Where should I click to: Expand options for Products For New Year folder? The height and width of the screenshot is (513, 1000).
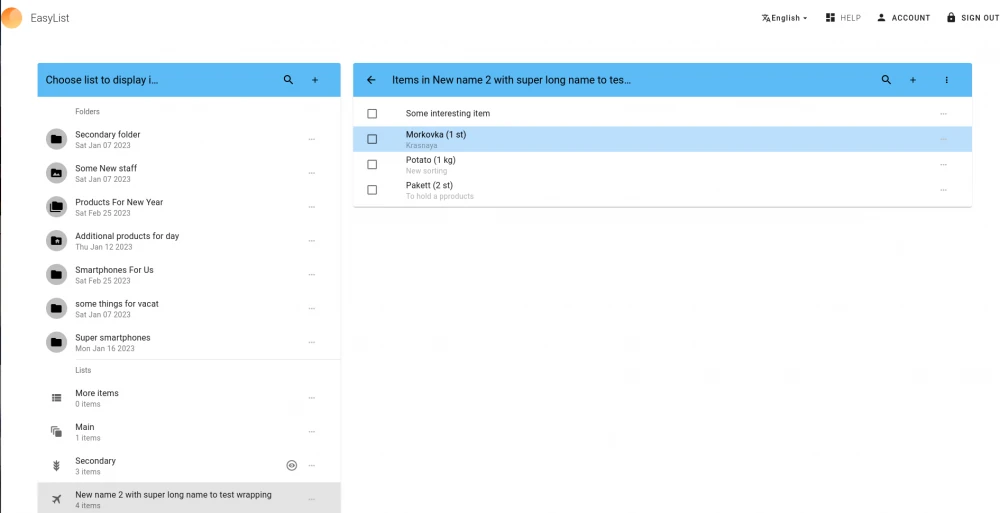312,207
